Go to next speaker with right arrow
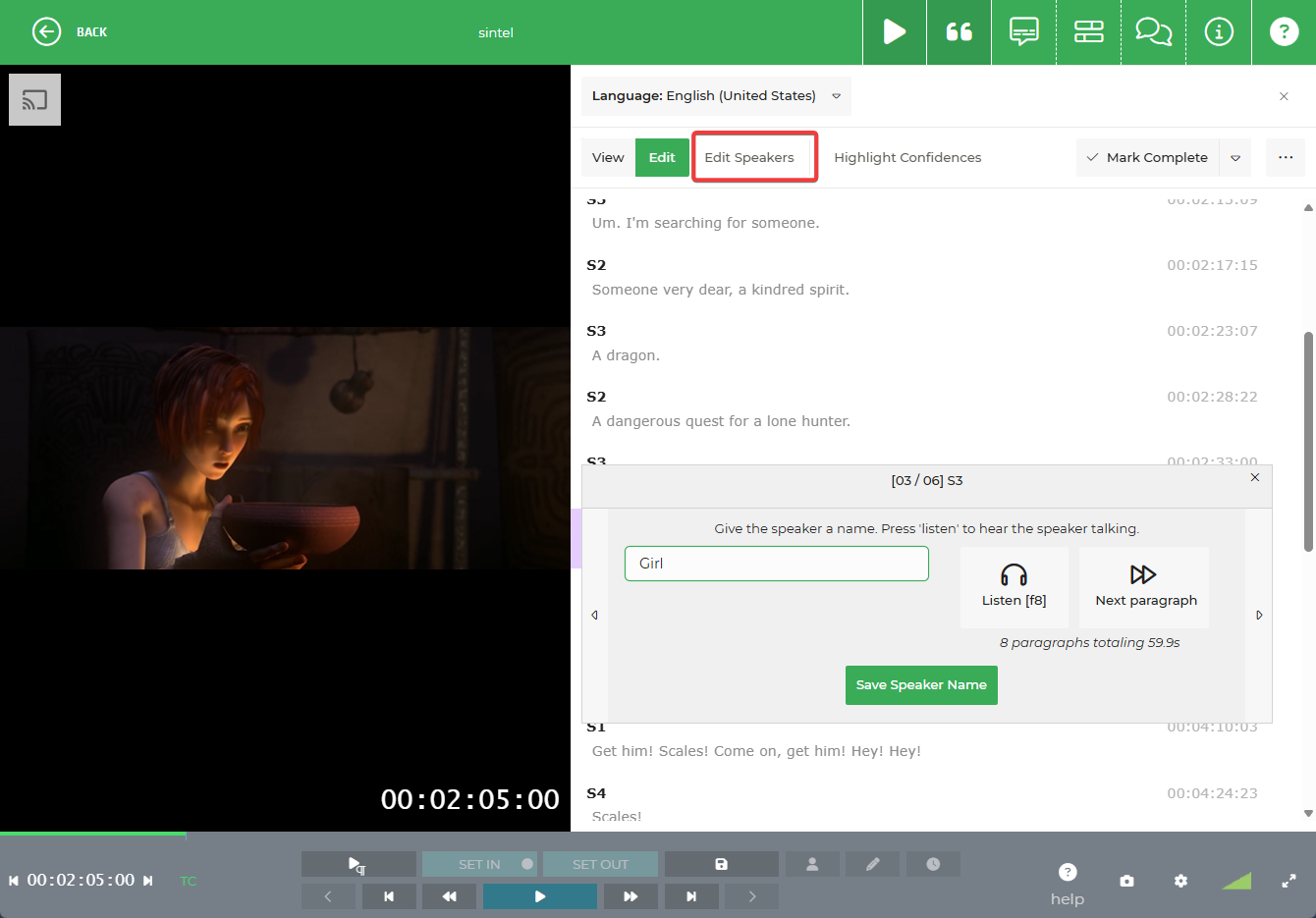 click(1259, 616)
